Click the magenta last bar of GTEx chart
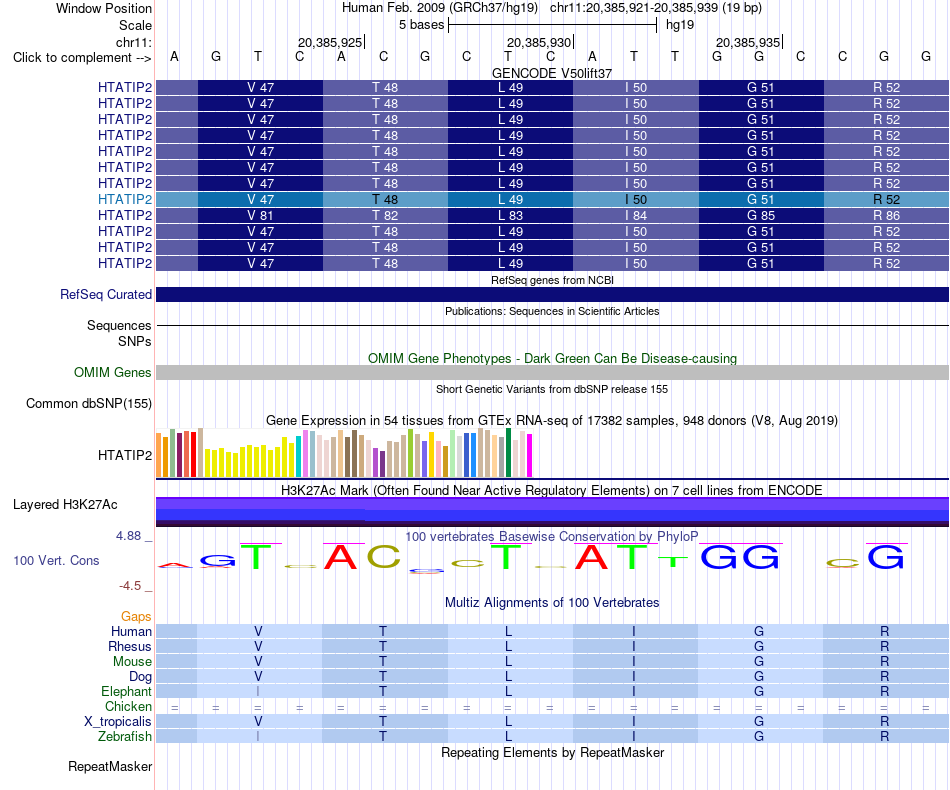Screen dimensions: 950x790 click(x=530, y=456)
